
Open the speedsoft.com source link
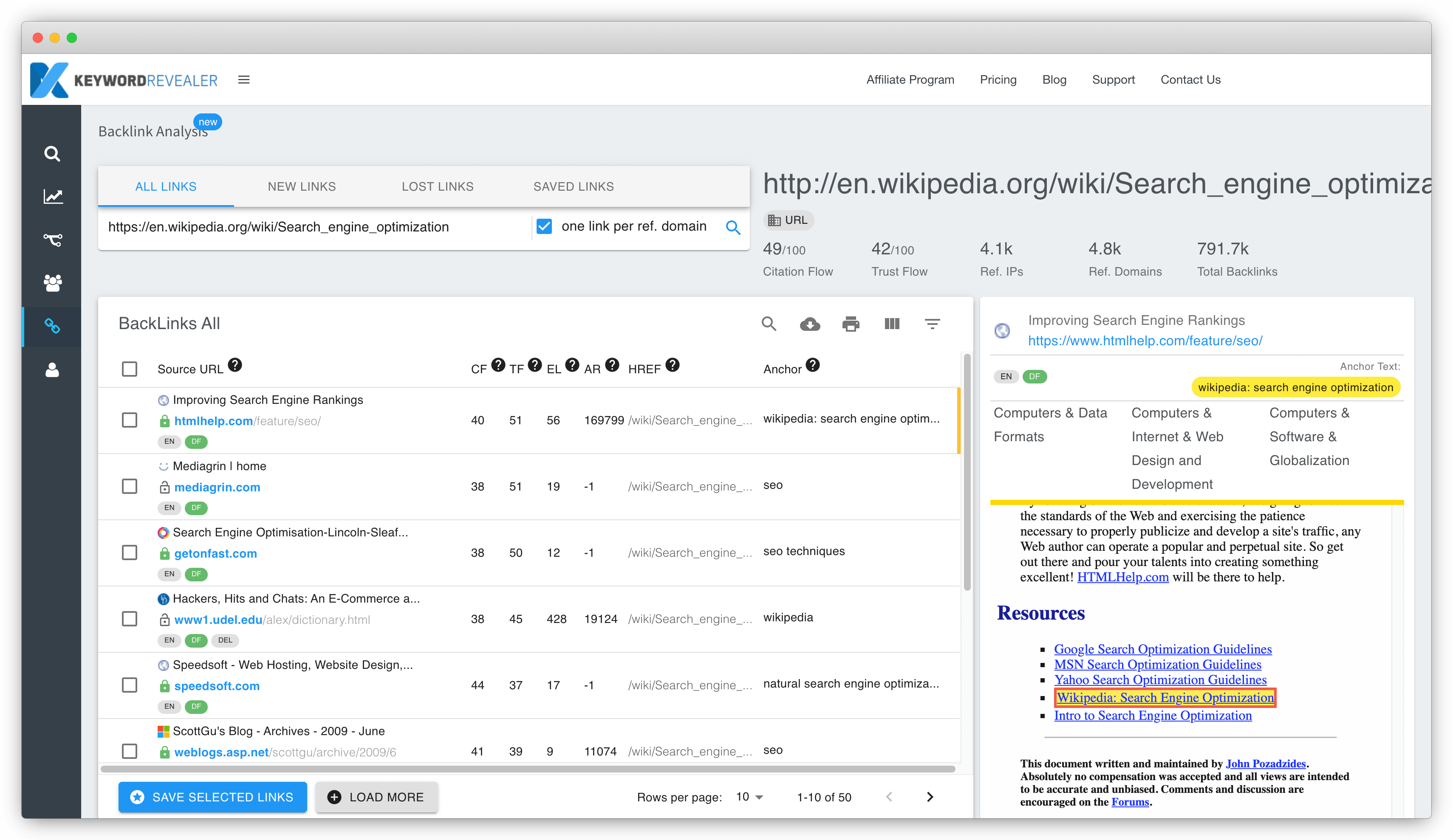217,686
